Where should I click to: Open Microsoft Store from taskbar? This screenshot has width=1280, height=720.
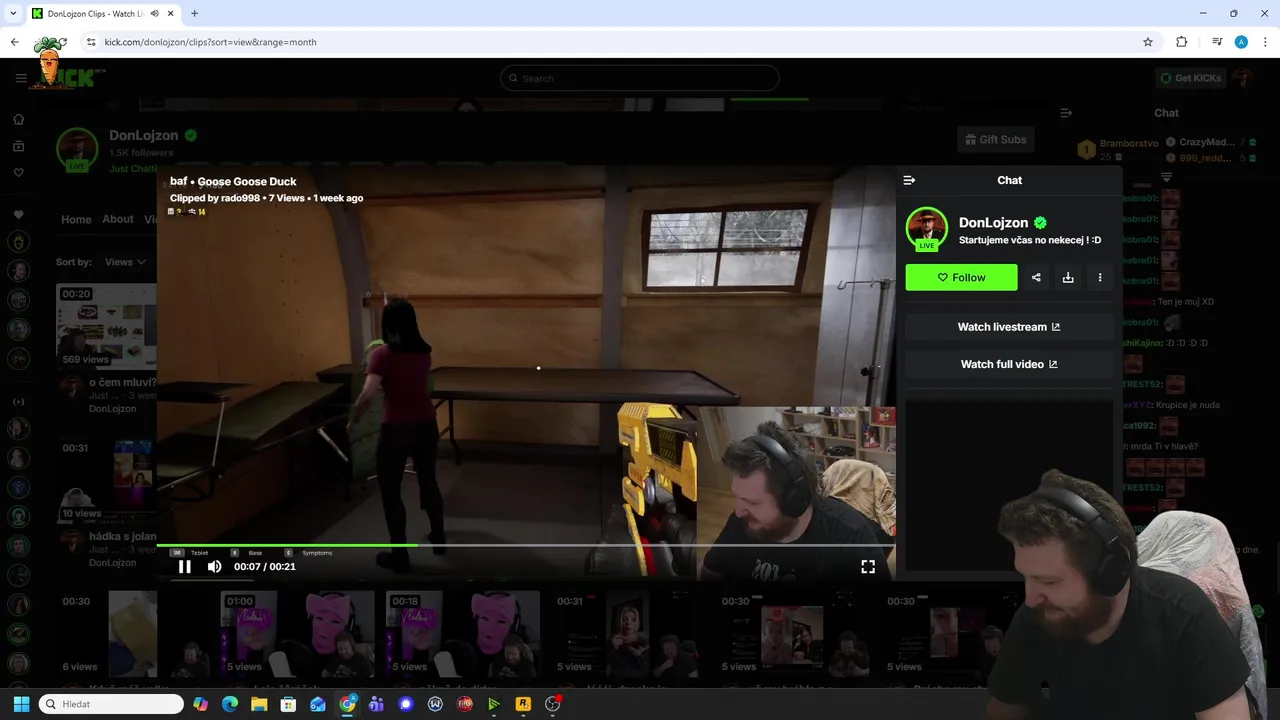coord(288,704)
